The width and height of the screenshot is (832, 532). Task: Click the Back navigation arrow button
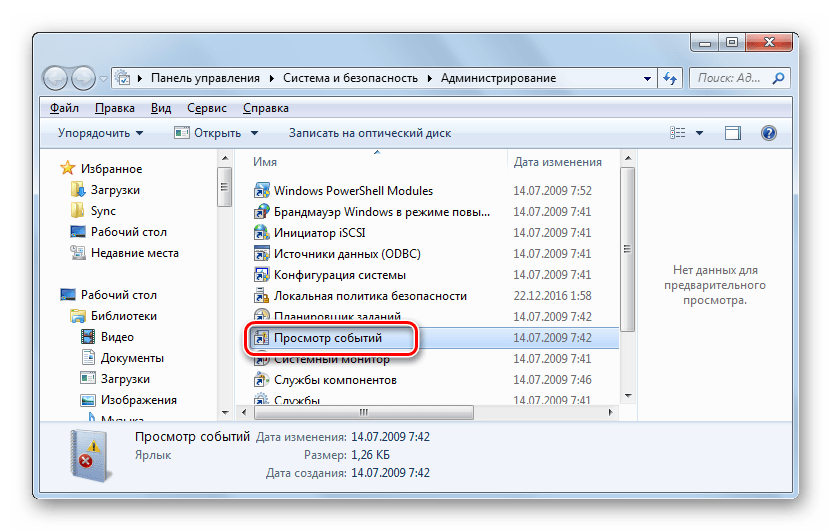[55, 79]
